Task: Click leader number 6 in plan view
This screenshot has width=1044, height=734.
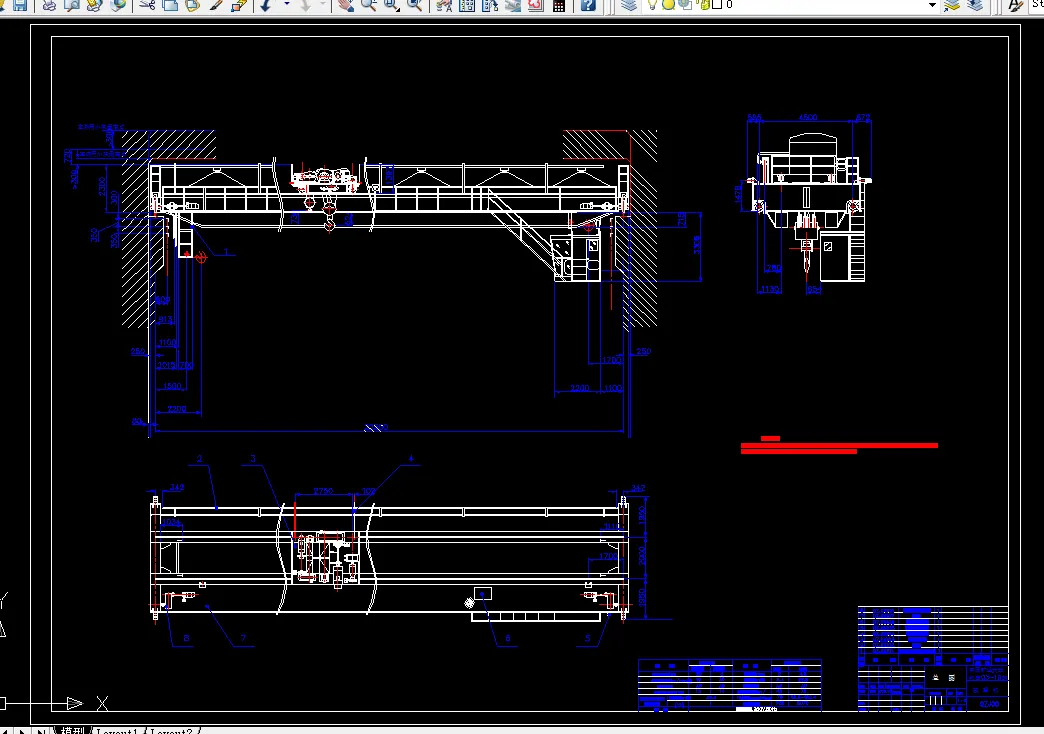Action: tap(507, 638)
